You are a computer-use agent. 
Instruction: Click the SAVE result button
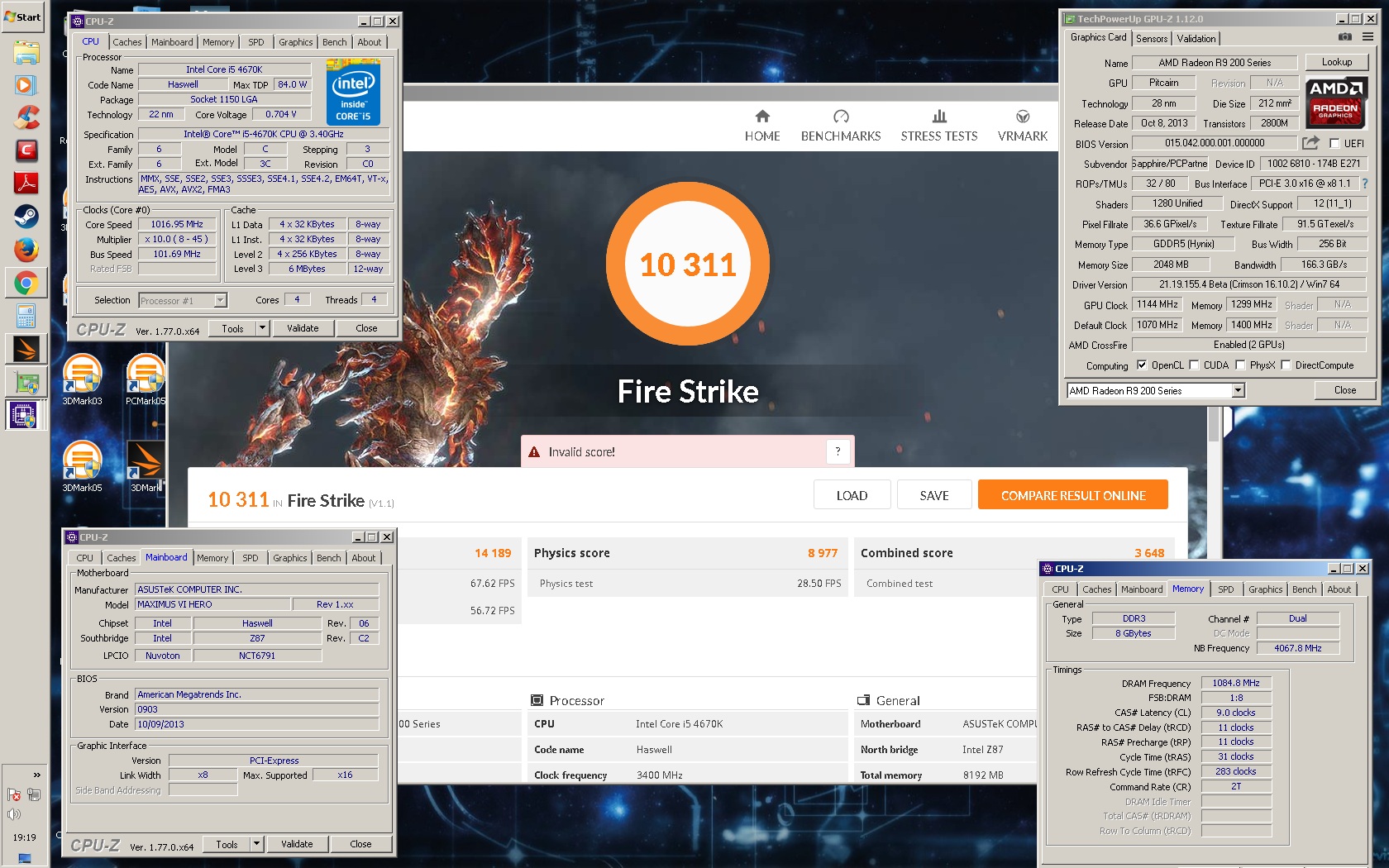(x=934, y=495)
